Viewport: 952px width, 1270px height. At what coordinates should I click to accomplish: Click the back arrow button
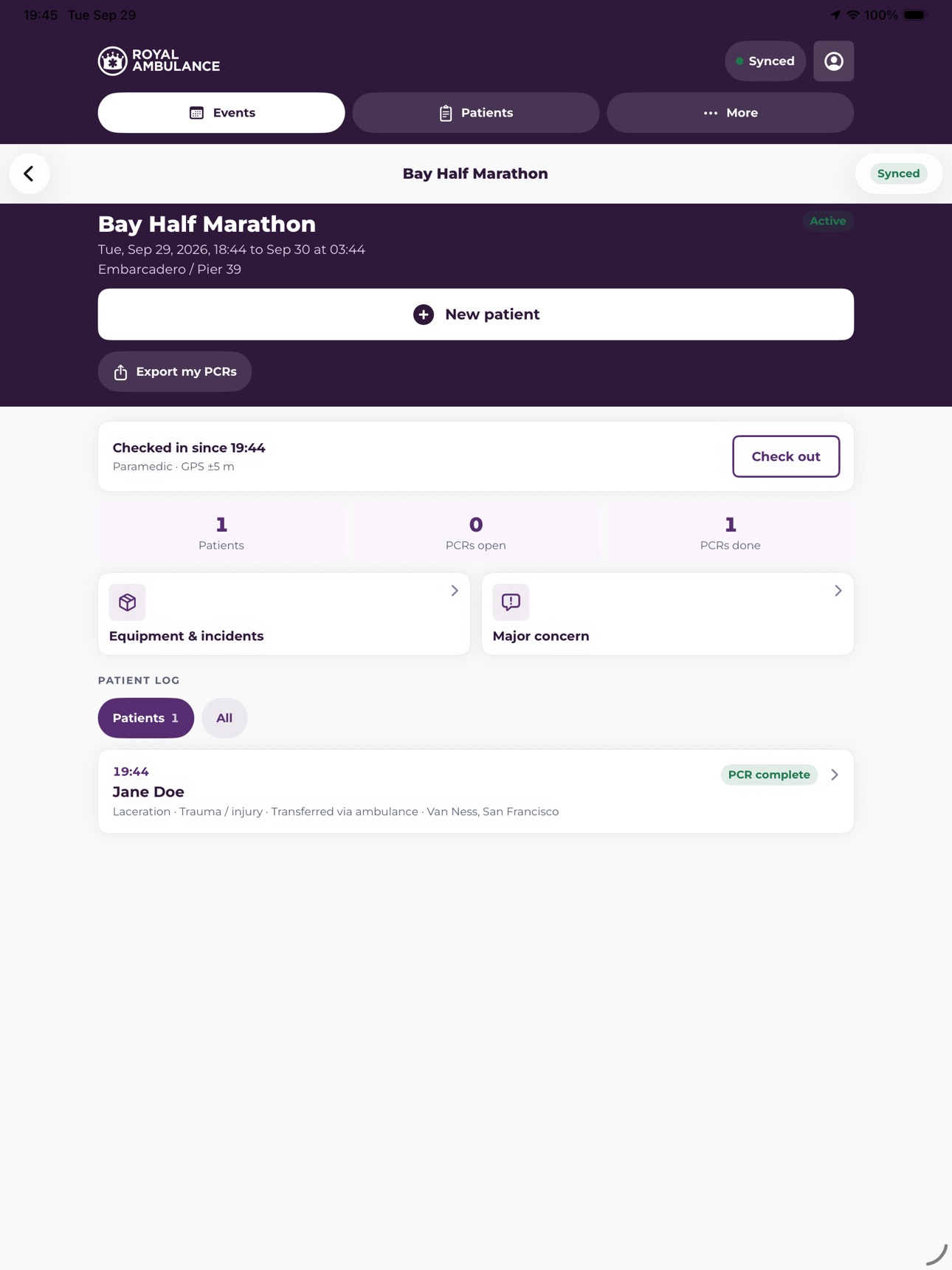point(30,174)
